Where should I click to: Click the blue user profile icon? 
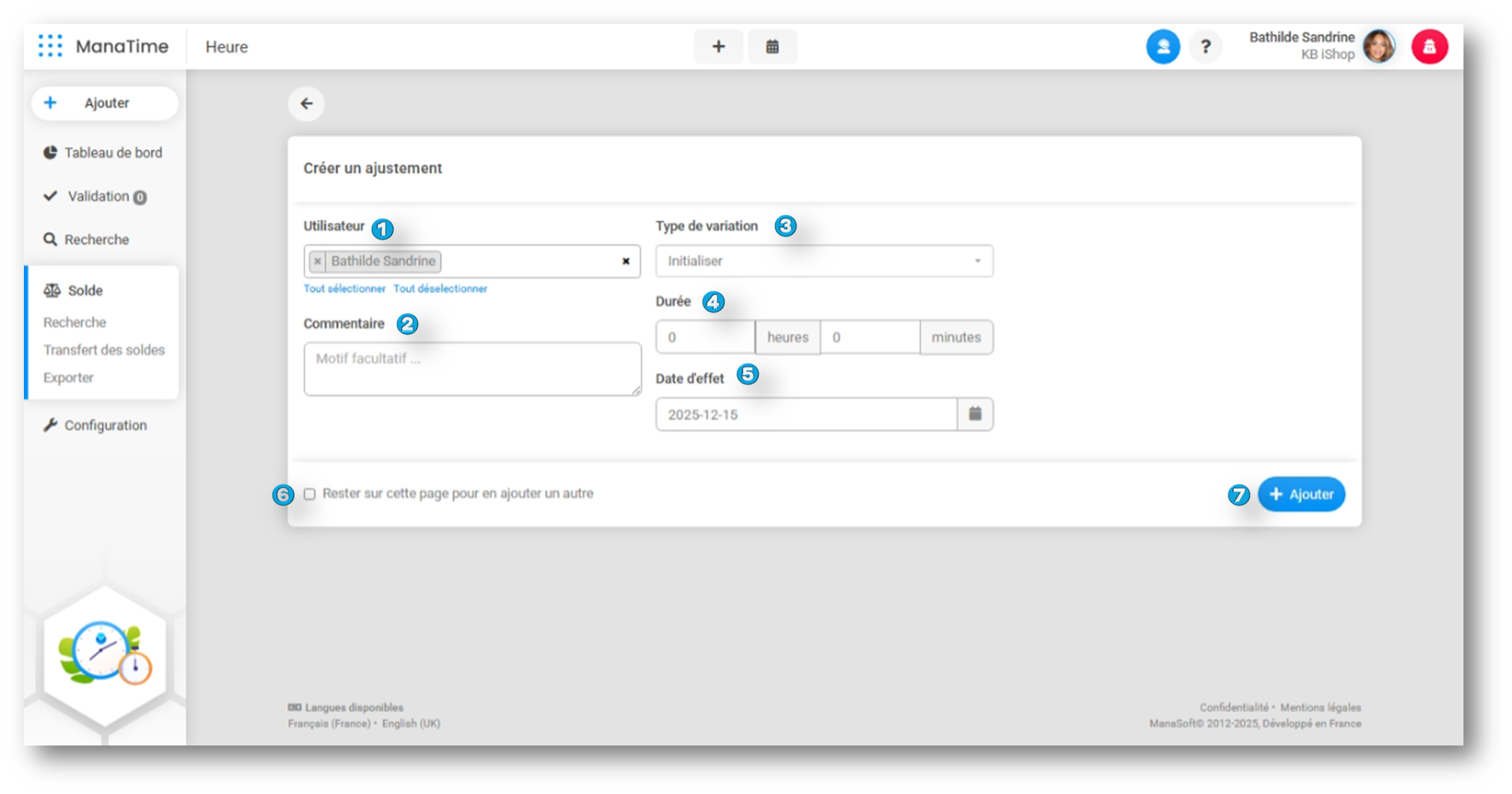1163,47
